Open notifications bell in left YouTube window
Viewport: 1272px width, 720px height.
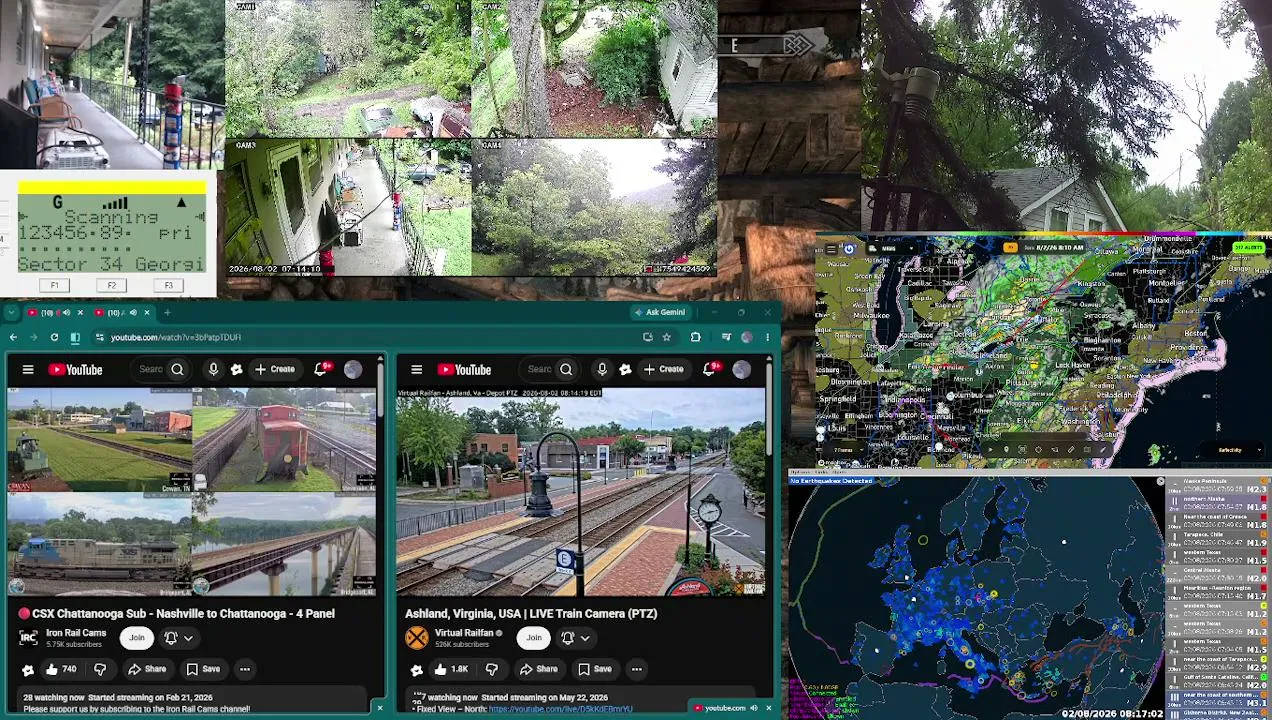click(321, 370)
